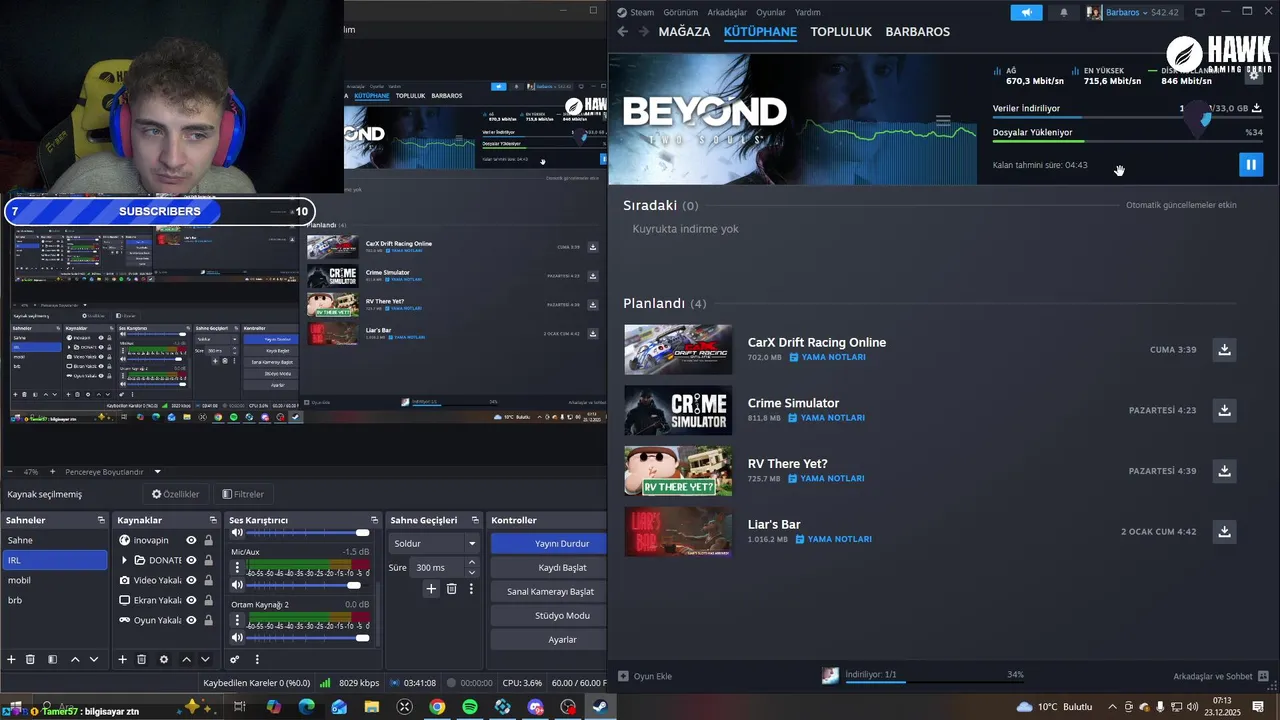This screenshot has height=720, width=1280.
Task: Open the Steam taskbar icon
Action: coord(600,707)
